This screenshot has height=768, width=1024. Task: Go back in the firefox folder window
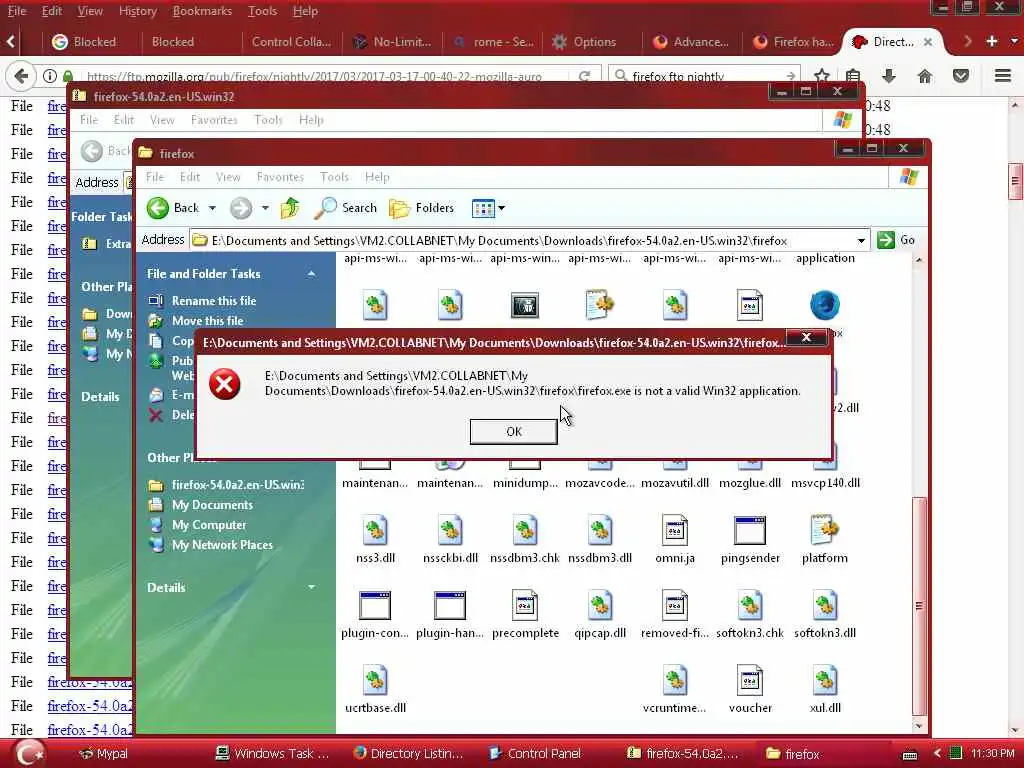click(173, 208)
